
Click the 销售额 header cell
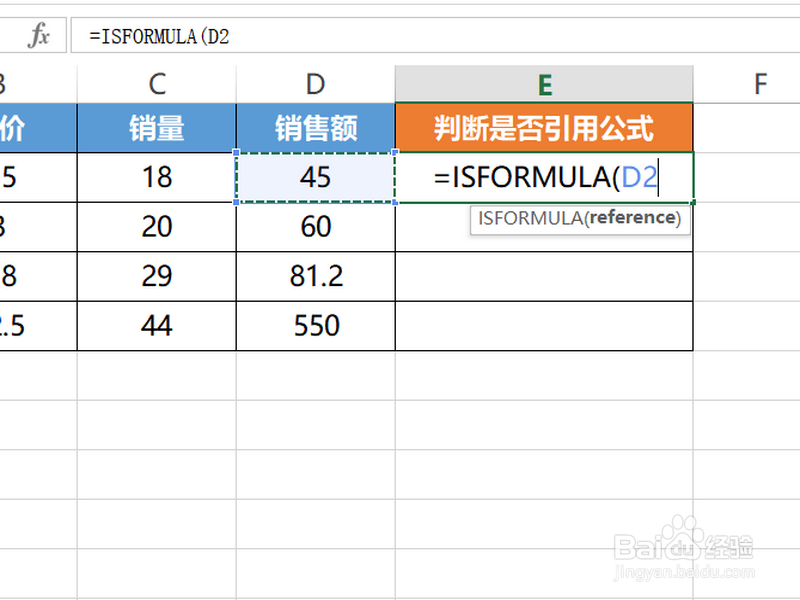pyautogui.click(x=316, y=128)
